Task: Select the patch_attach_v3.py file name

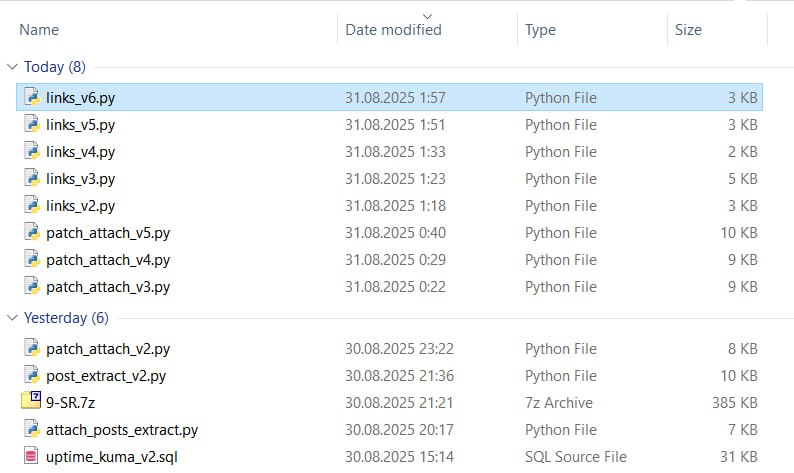Action: (108, 287)
